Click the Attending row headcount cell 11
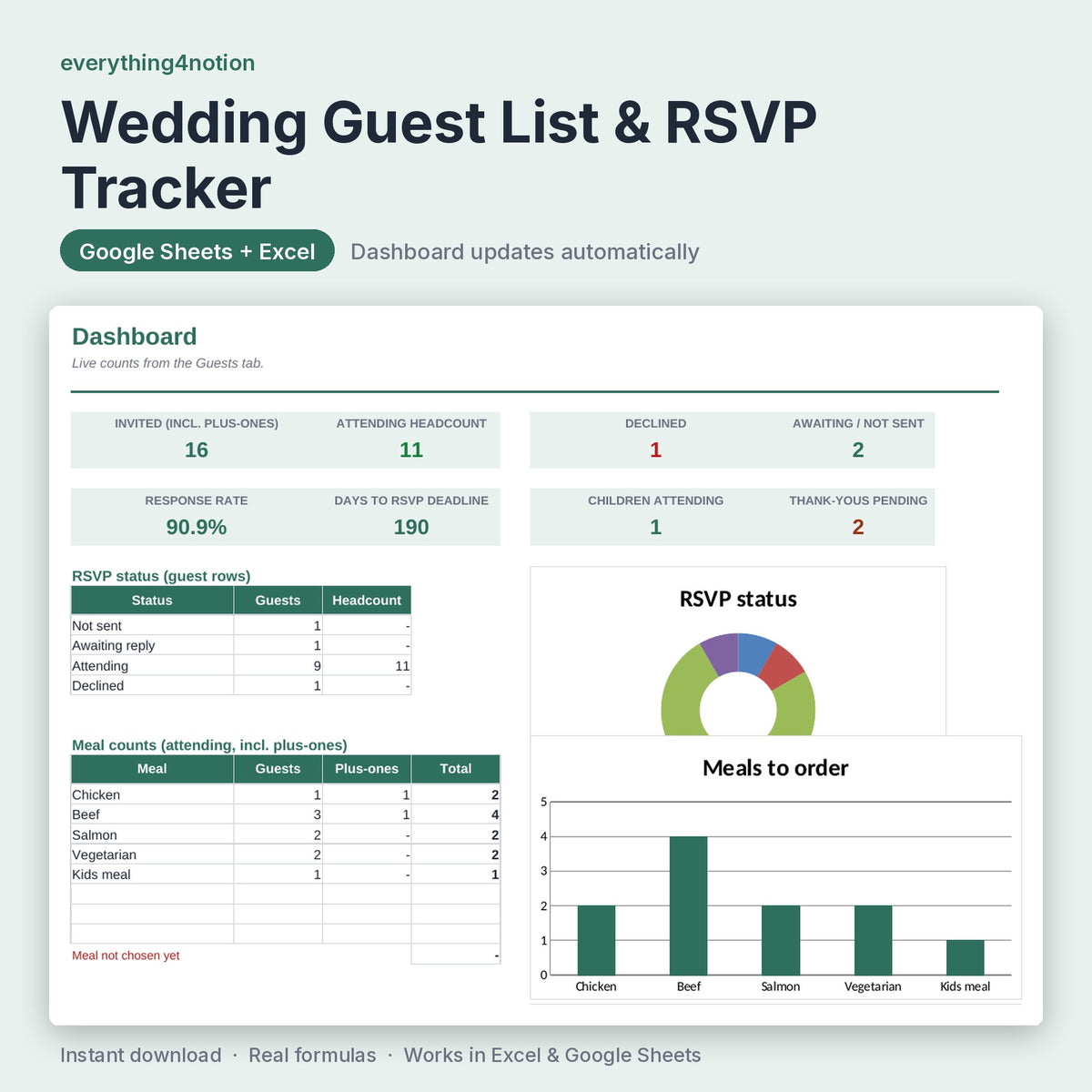This screenshot has height=1092, width=1092. point(367,666)
